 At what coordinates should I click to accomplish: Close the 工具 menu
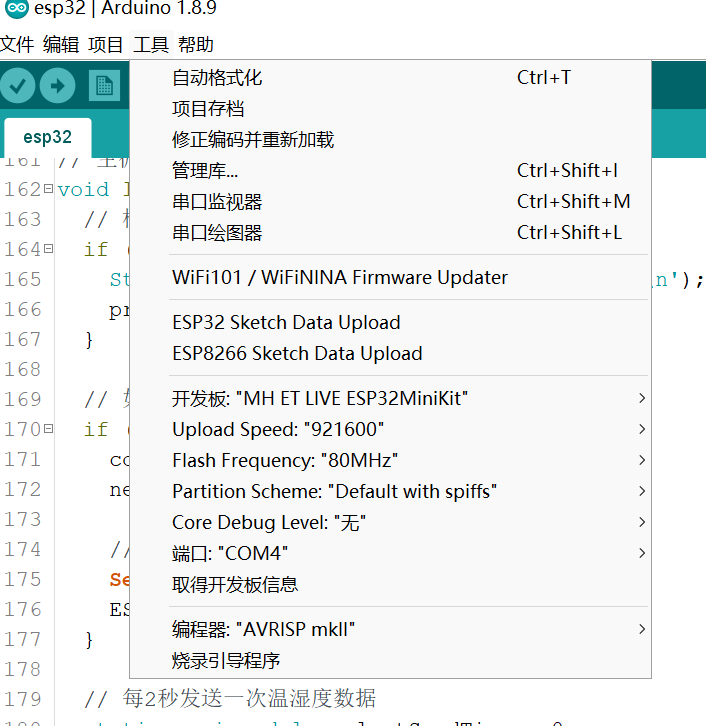151,45
